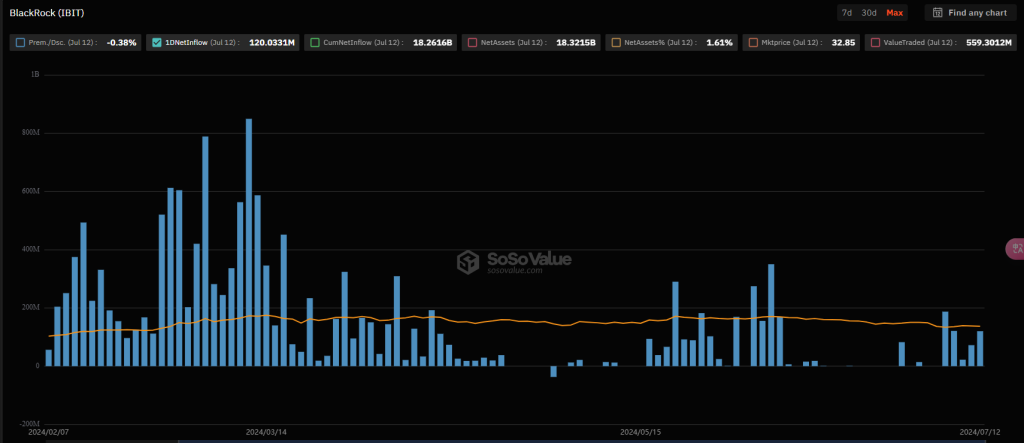Toggle the NetAssets% series checkbox
The width and height of the screenshot is (1024, 443).
(x=615, y=43)
